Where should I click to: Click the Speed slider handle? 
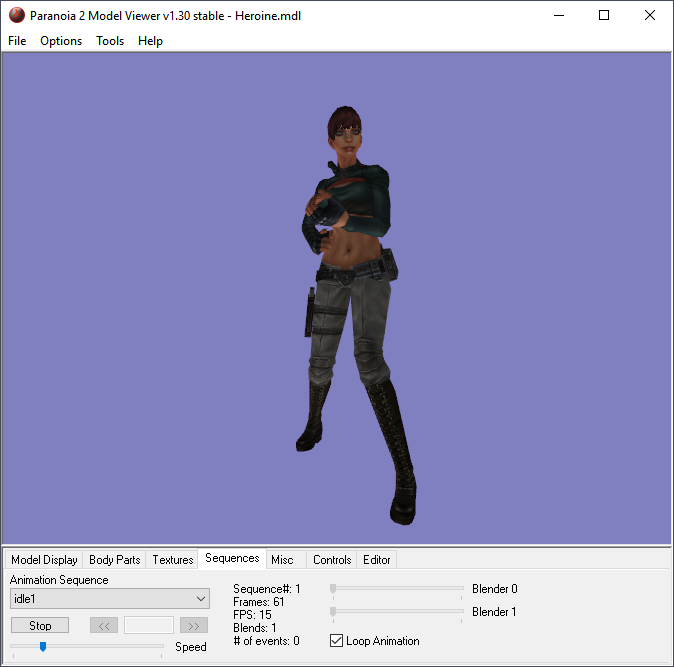tap(43, 646)
